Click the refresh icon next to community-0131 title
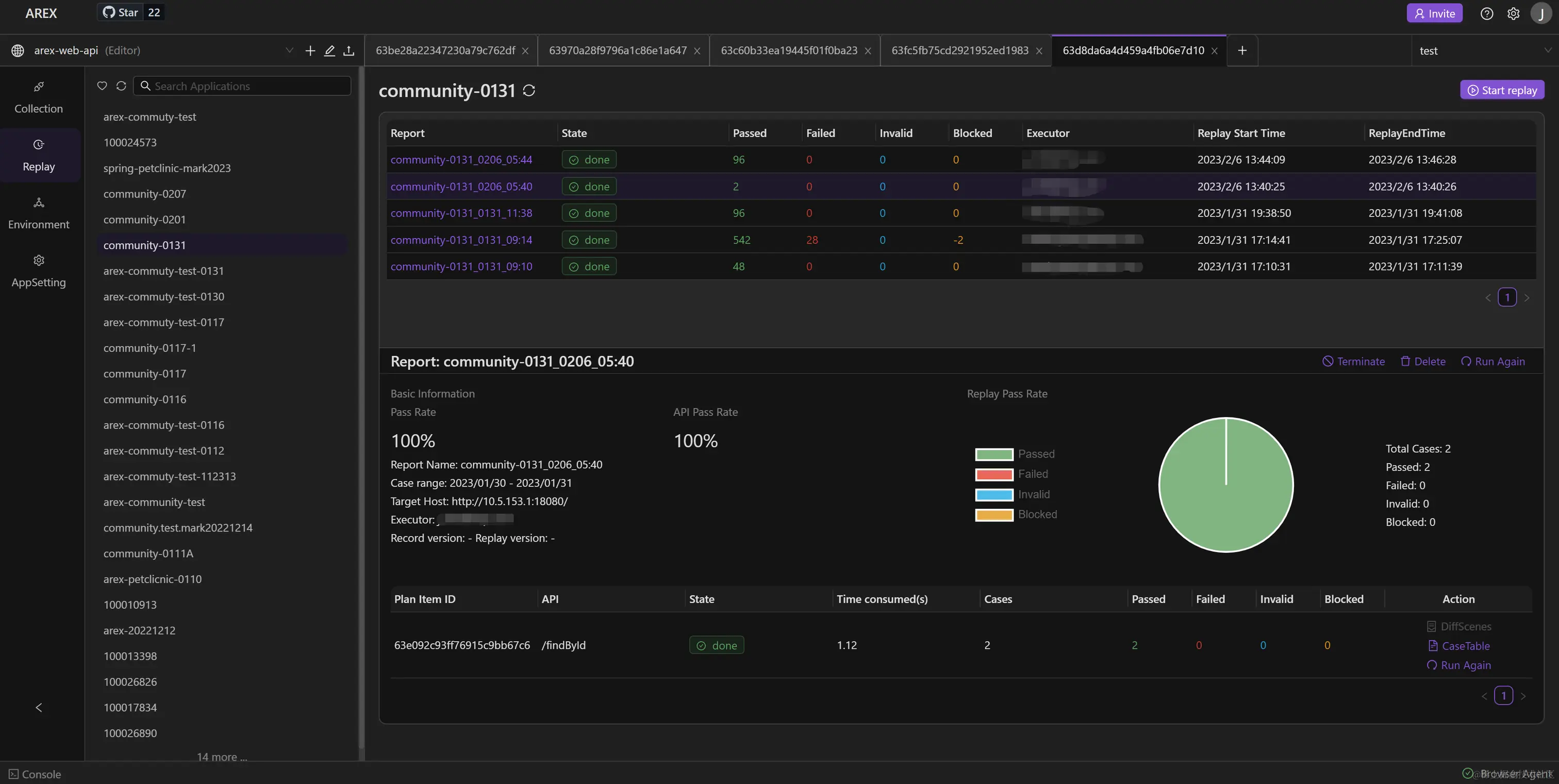Screen dimensions: 1559x784 pos(529,91)
